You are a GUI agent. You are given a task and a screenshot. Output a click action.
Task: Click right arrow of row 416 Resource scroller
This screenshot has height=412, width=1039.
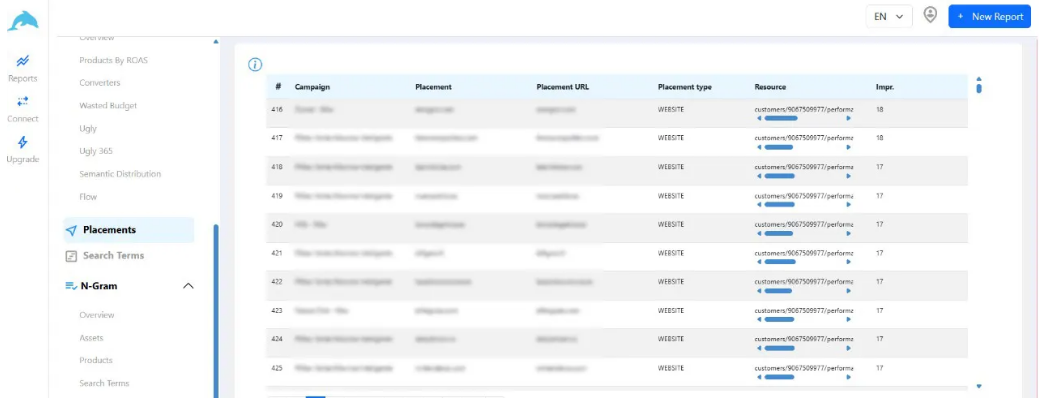click(849, 119)
